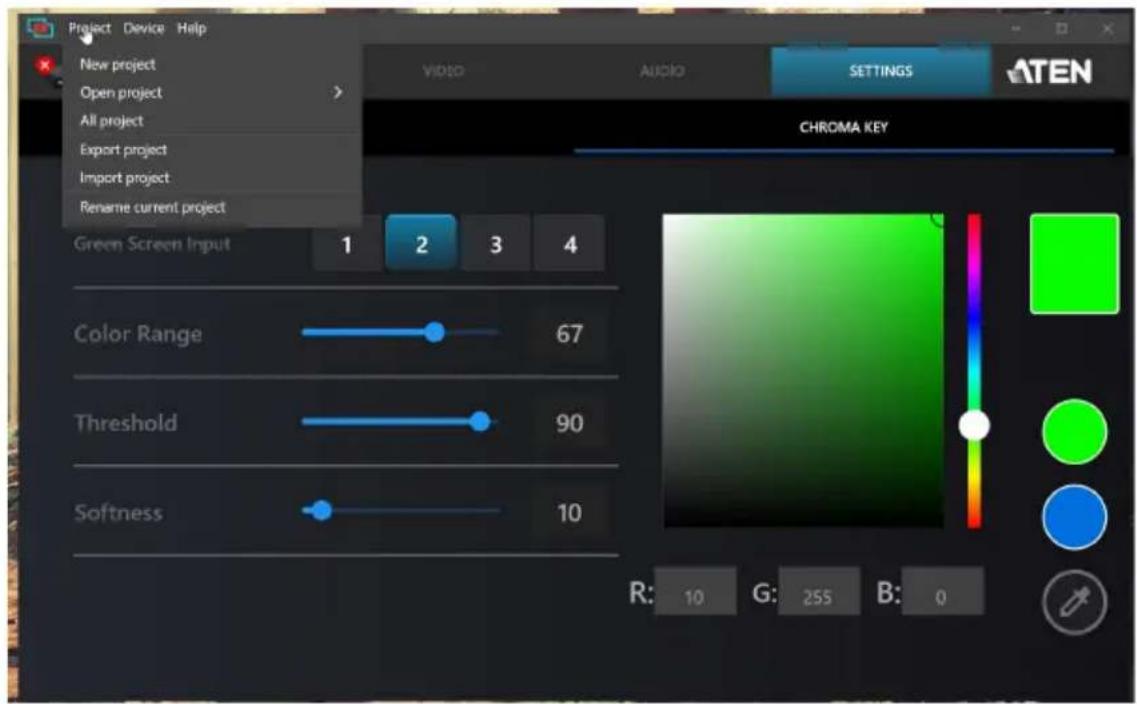Viewport: 1137px width, 704px height.
Task: Select the green circle preset color
Action: [1075, 432]
